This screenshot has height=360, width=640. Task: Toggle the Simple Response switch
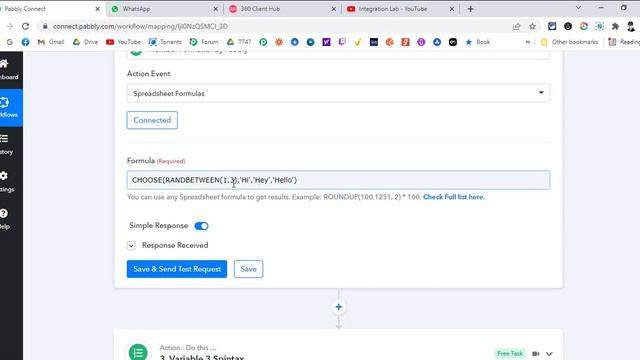tap(201, 226)
